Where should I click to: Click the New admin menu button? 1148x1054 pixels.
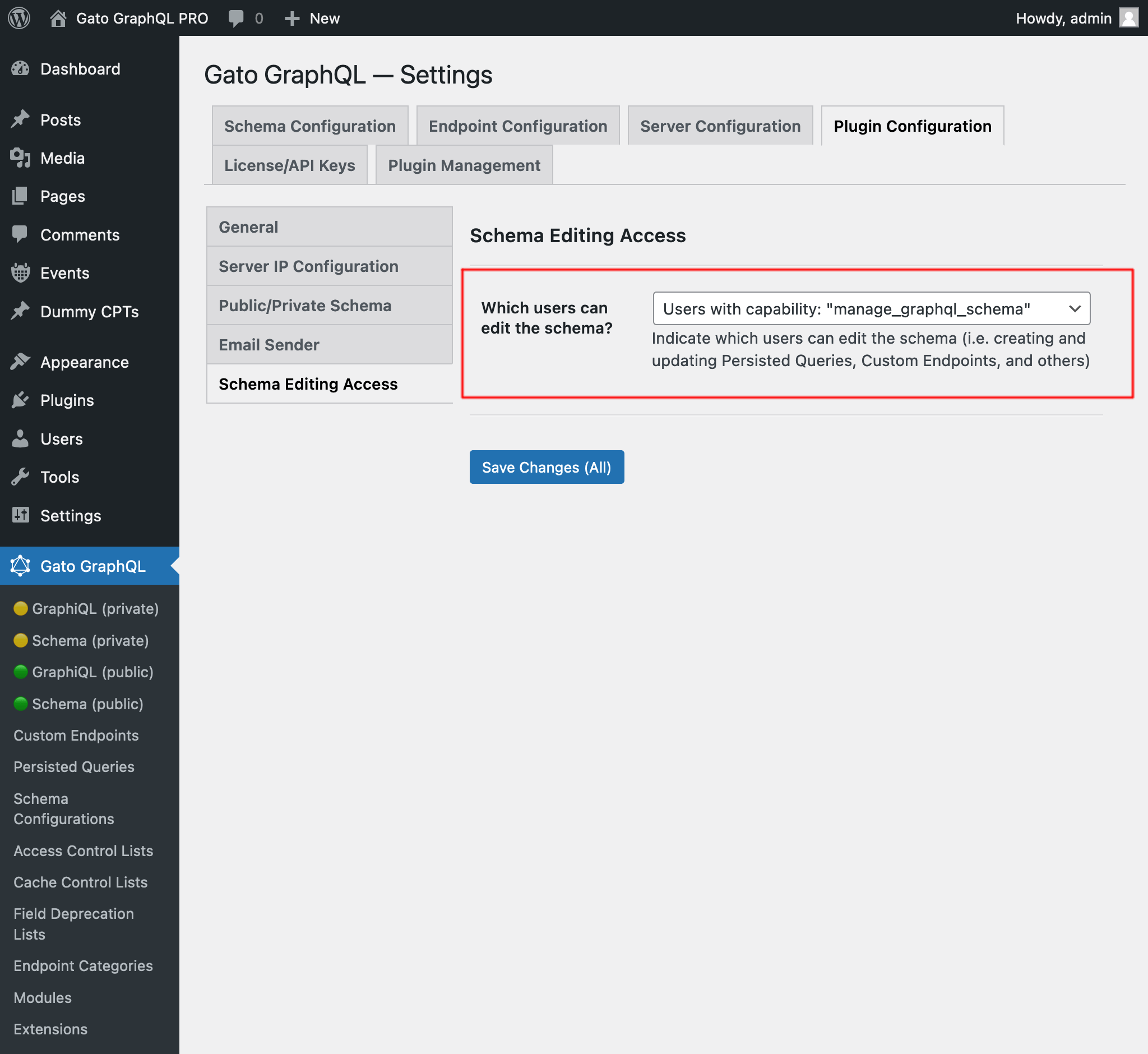coord(309,17)
